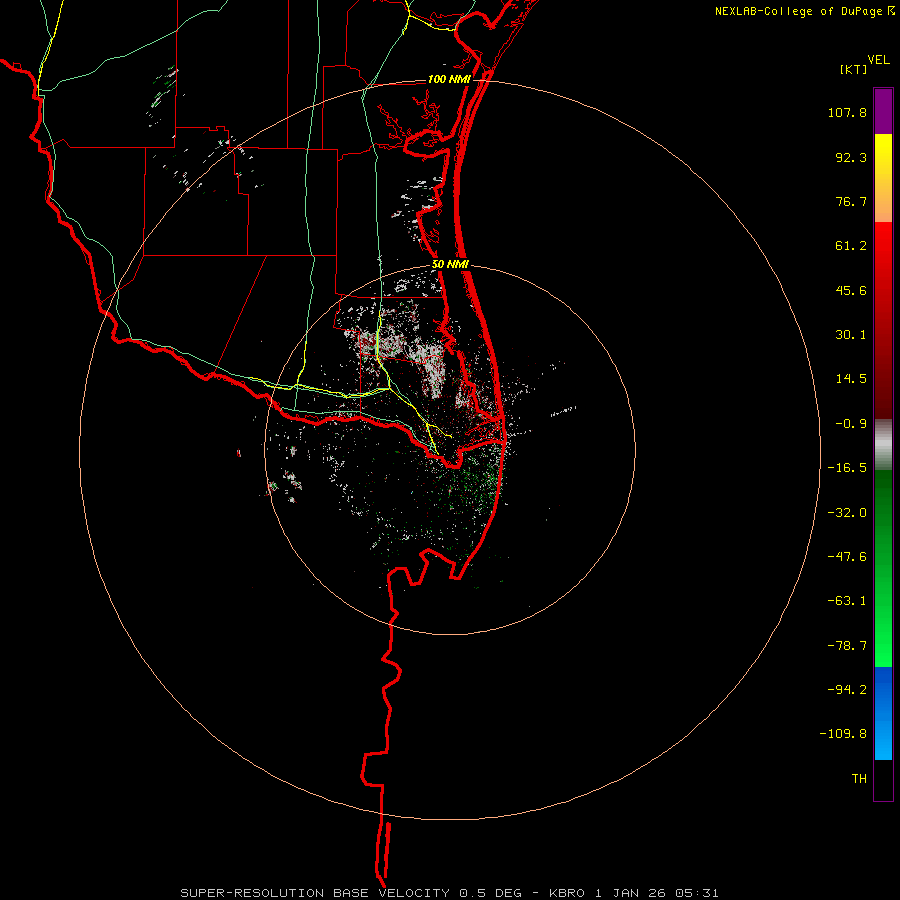The height and width of the screenshot is (900, 900).
Task: Click the NEXLAB-College of DuPage credit text
Action: (798, 11)
